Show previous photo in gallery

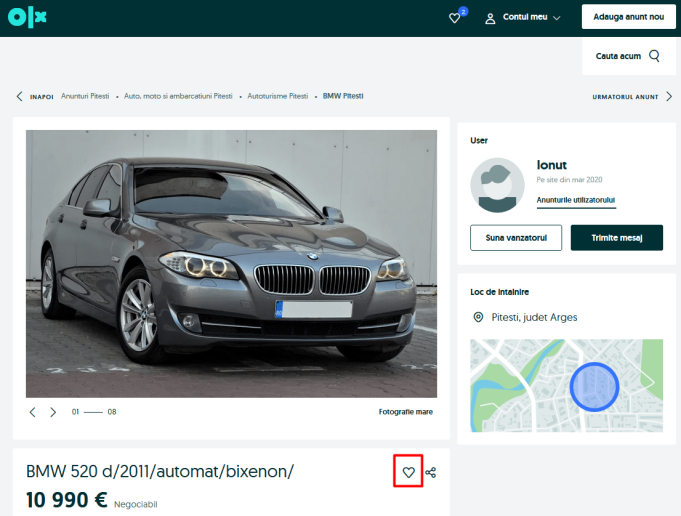click(32, 412)
